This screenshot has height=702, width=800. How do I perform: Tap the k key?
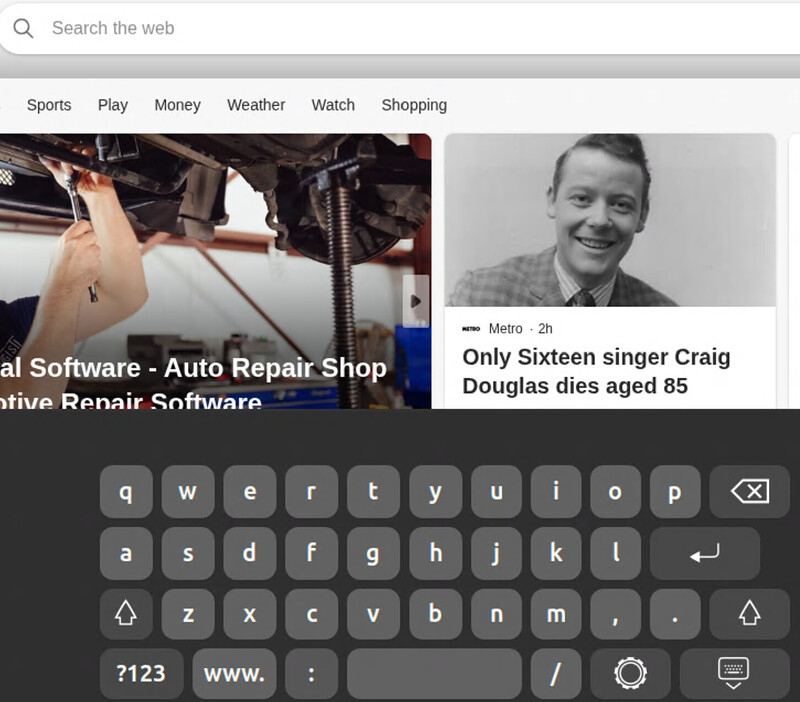click(556, 553)
